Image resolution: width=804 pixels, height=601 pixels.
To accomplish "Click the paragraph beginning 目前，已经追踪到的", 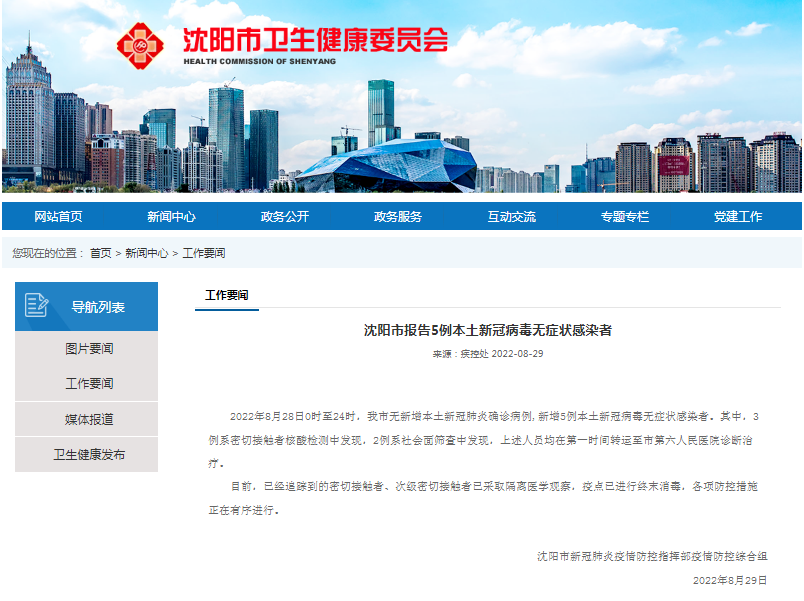I will 483,498.
